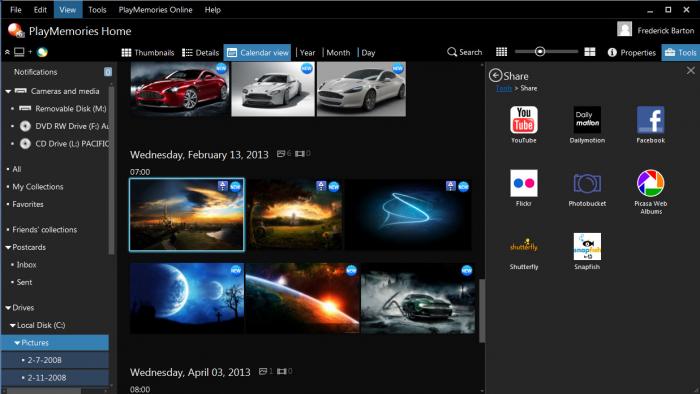Collapse the Drives section
Viewport: 700px width, 394px height.
pos(8,308)
